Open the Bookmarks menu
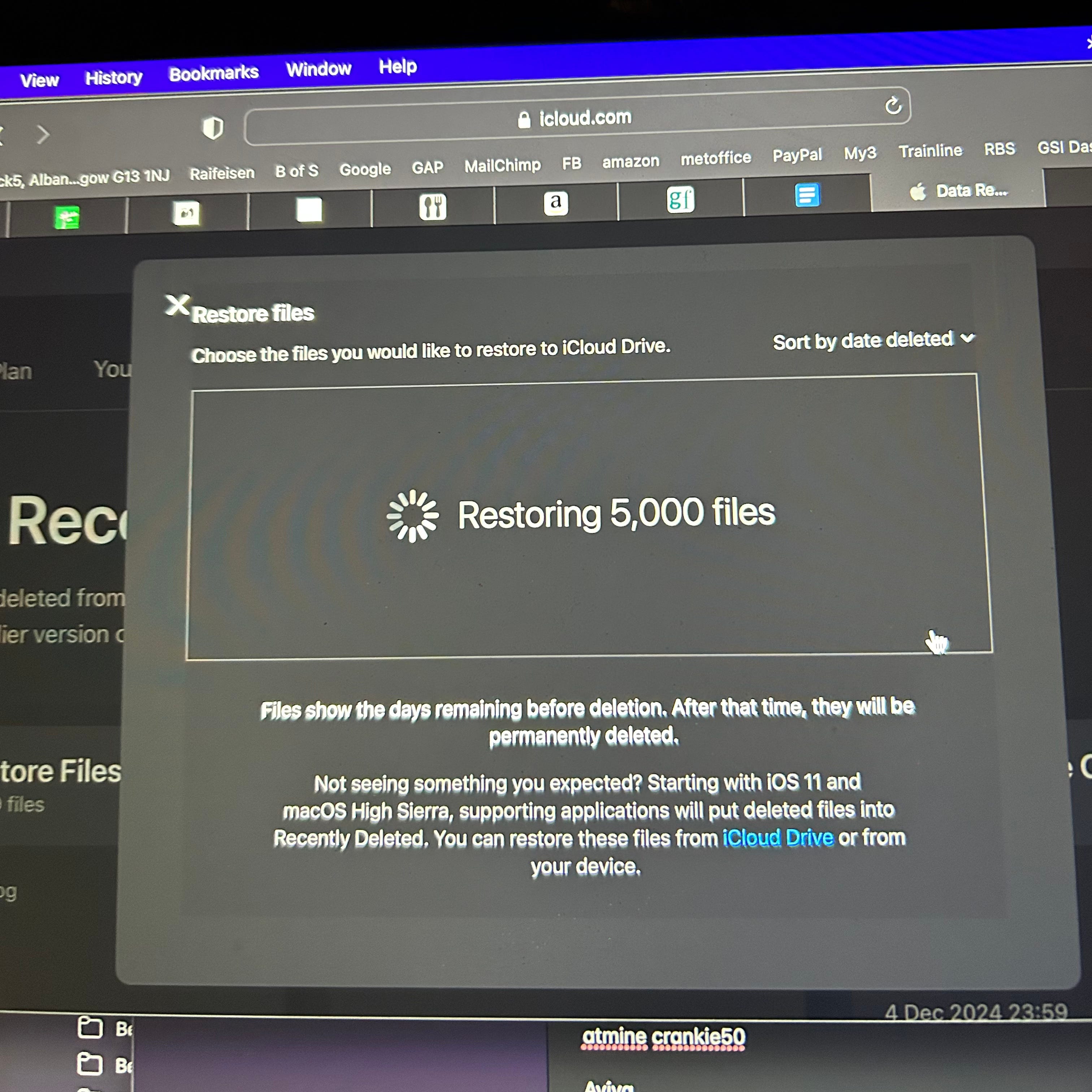 (x=214, y=73)
